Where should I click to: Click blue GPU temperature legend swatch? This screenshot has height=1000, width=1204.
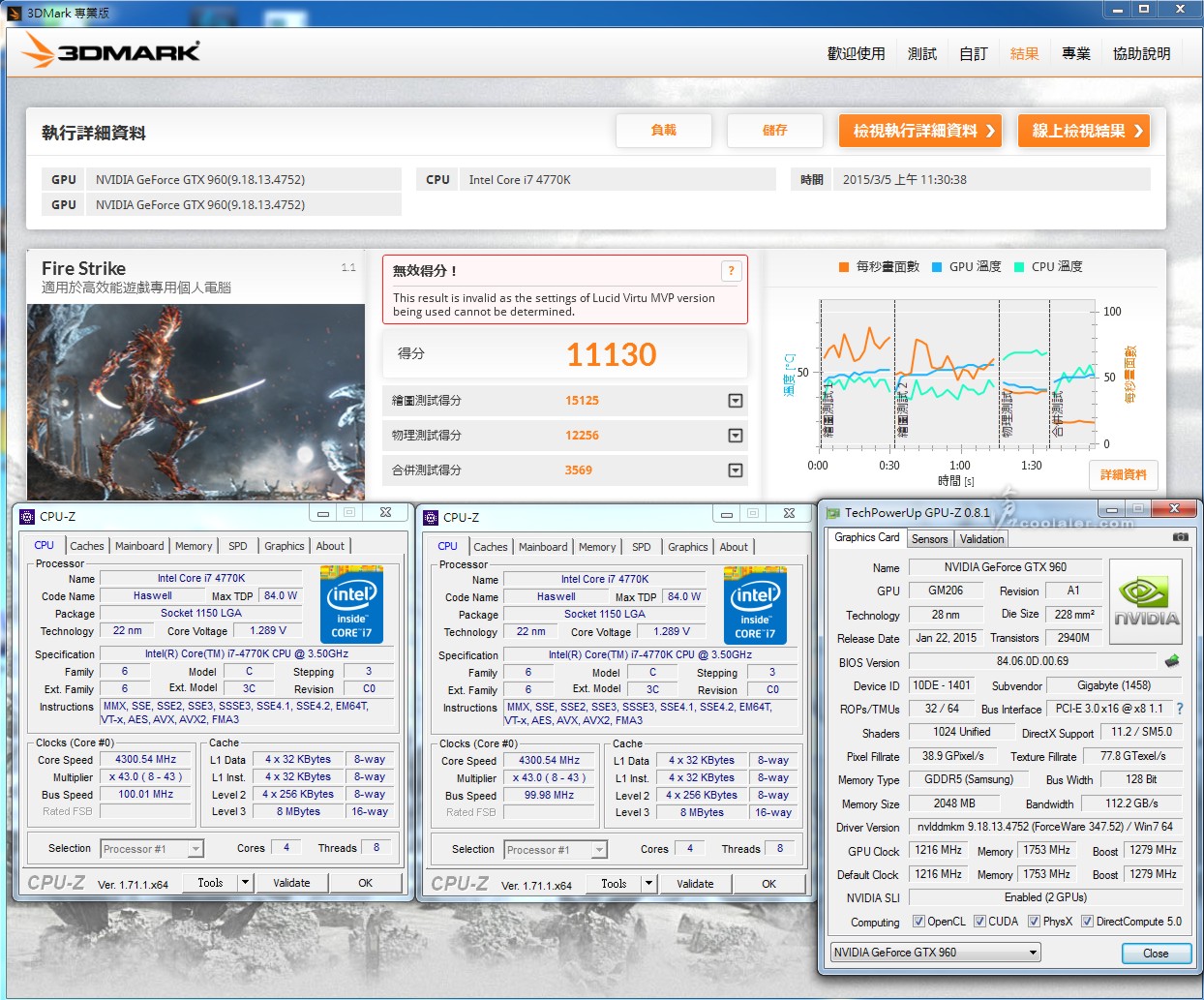pyautogui.click(x=937, y=267)
